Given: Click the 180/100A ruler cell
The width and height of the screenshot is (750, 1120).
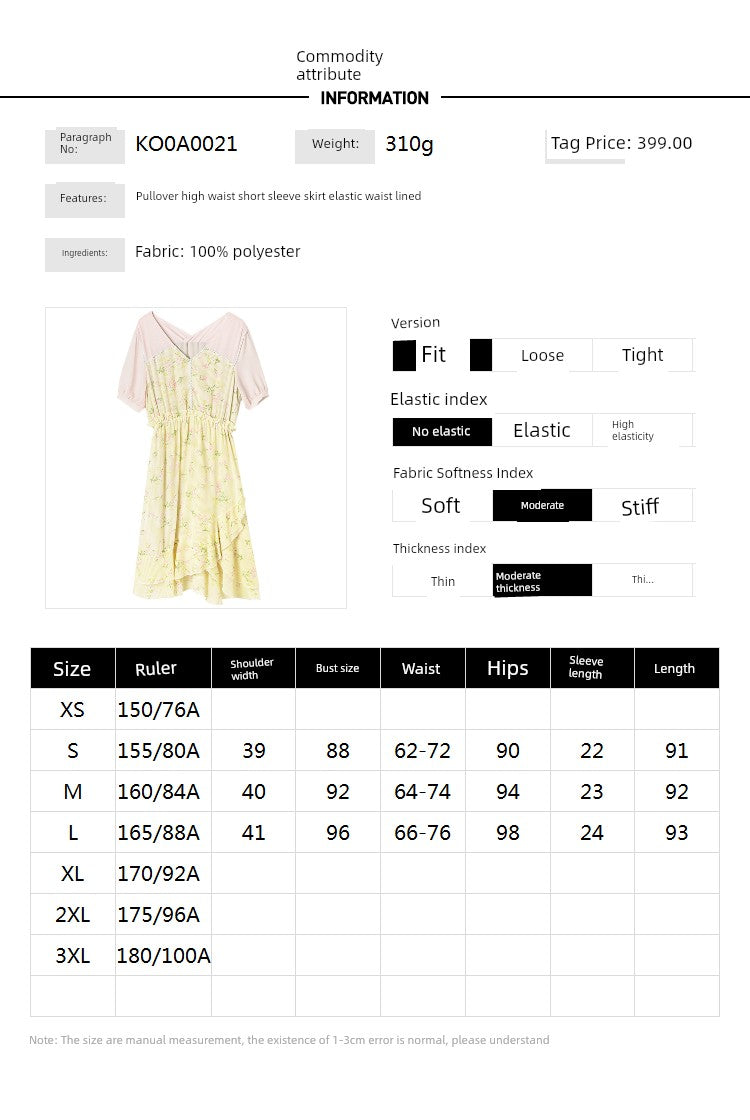Looking at the screenshot, I should tap(164, 956).
